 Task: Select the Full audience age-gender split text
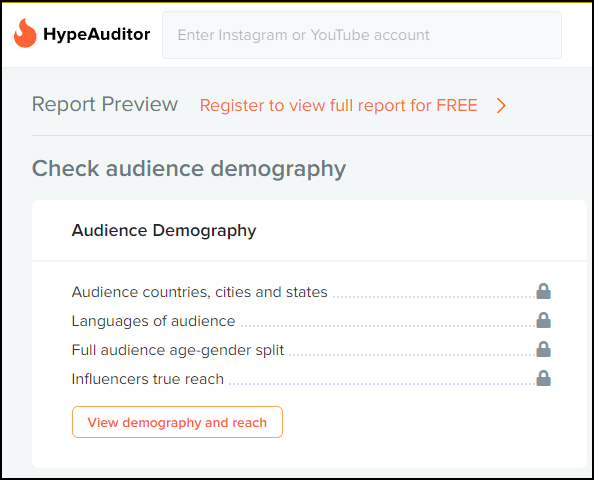coord(178,350)
